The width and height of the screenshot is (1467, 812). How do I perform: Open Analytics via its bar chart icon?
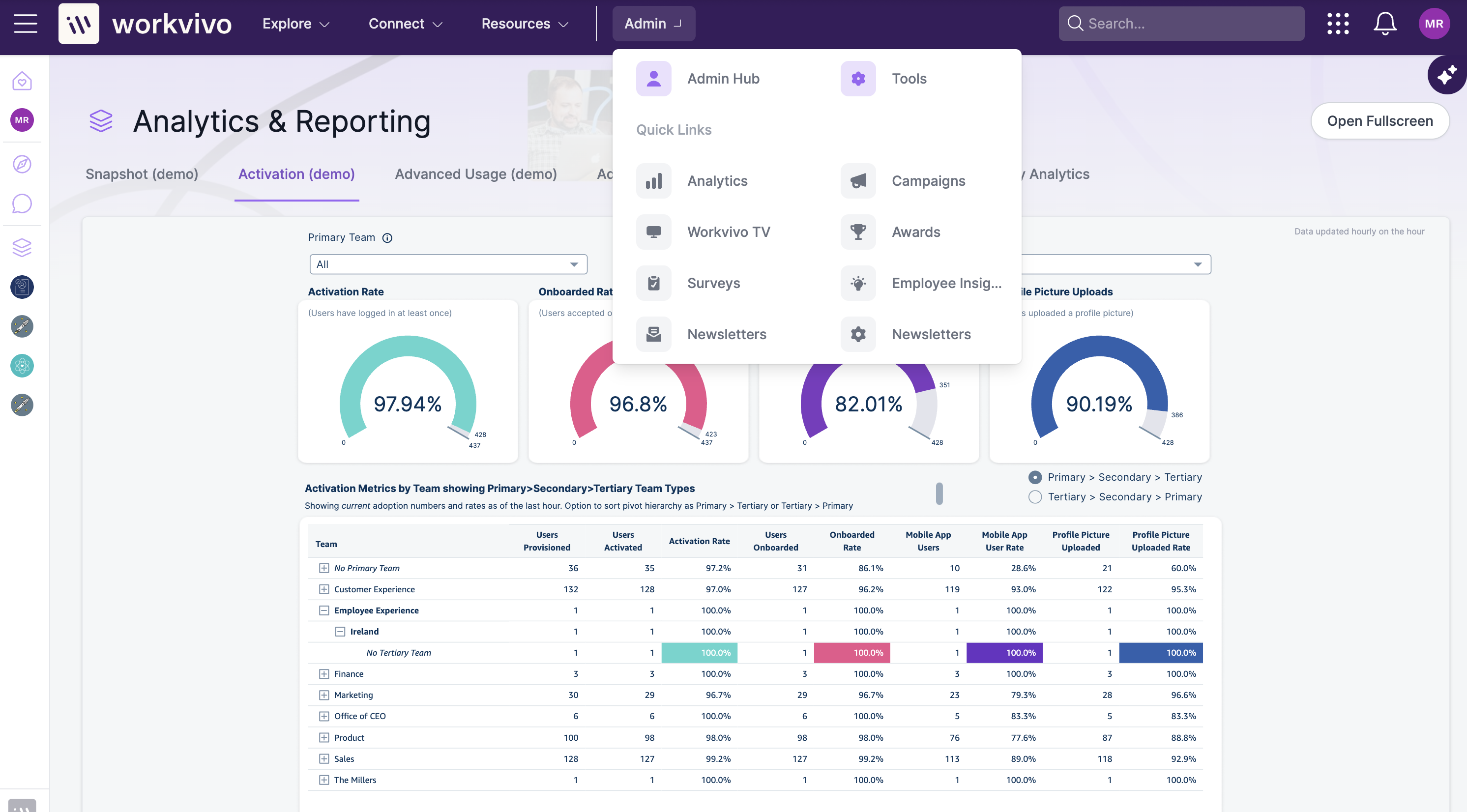click(x=654, y=181)
